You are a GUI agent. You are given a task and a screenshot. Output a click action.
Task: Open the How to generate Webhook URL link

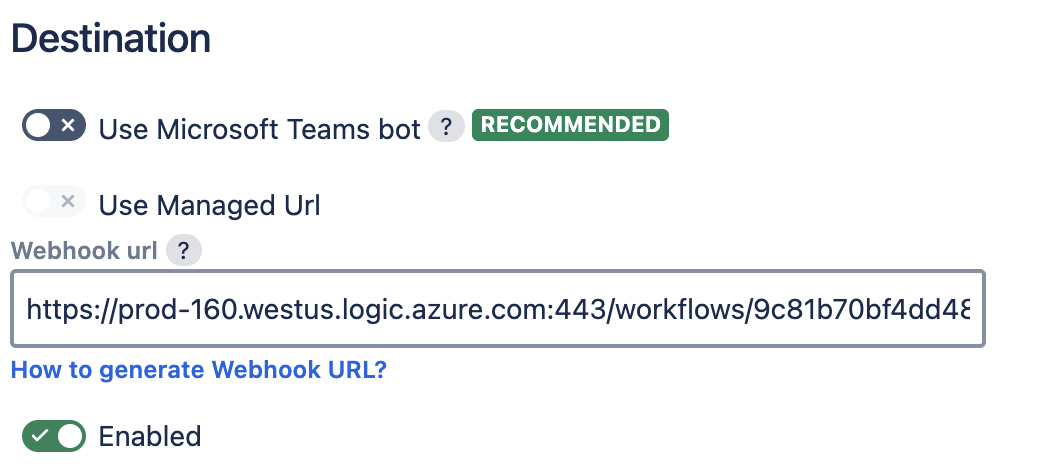198,369
